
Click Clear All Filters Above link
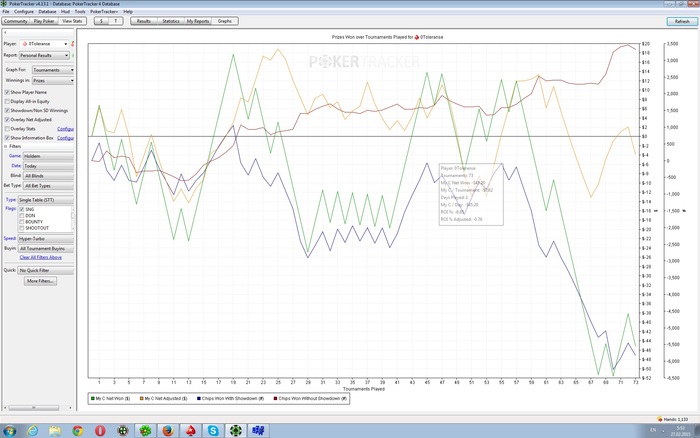point(41,257)
